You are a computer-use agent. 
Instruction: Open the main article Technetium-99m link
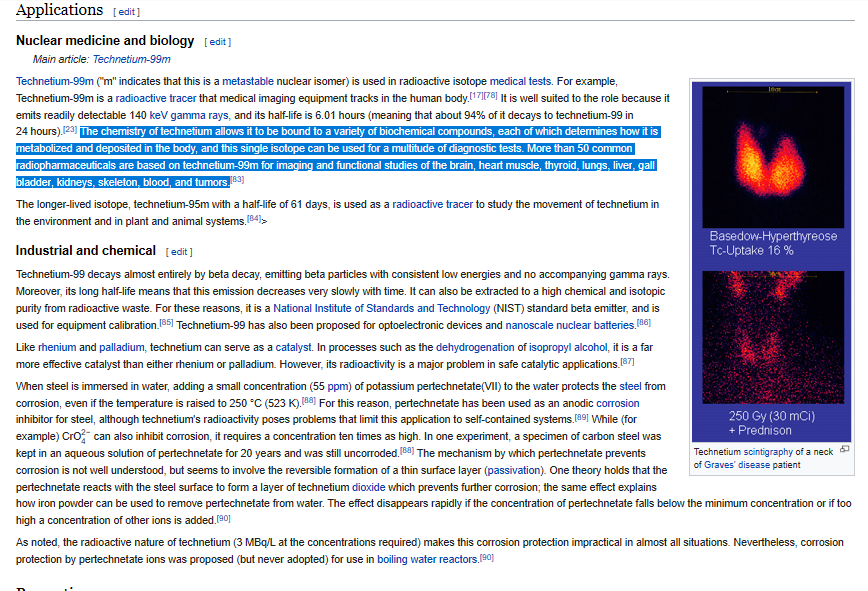coord(132,59)
